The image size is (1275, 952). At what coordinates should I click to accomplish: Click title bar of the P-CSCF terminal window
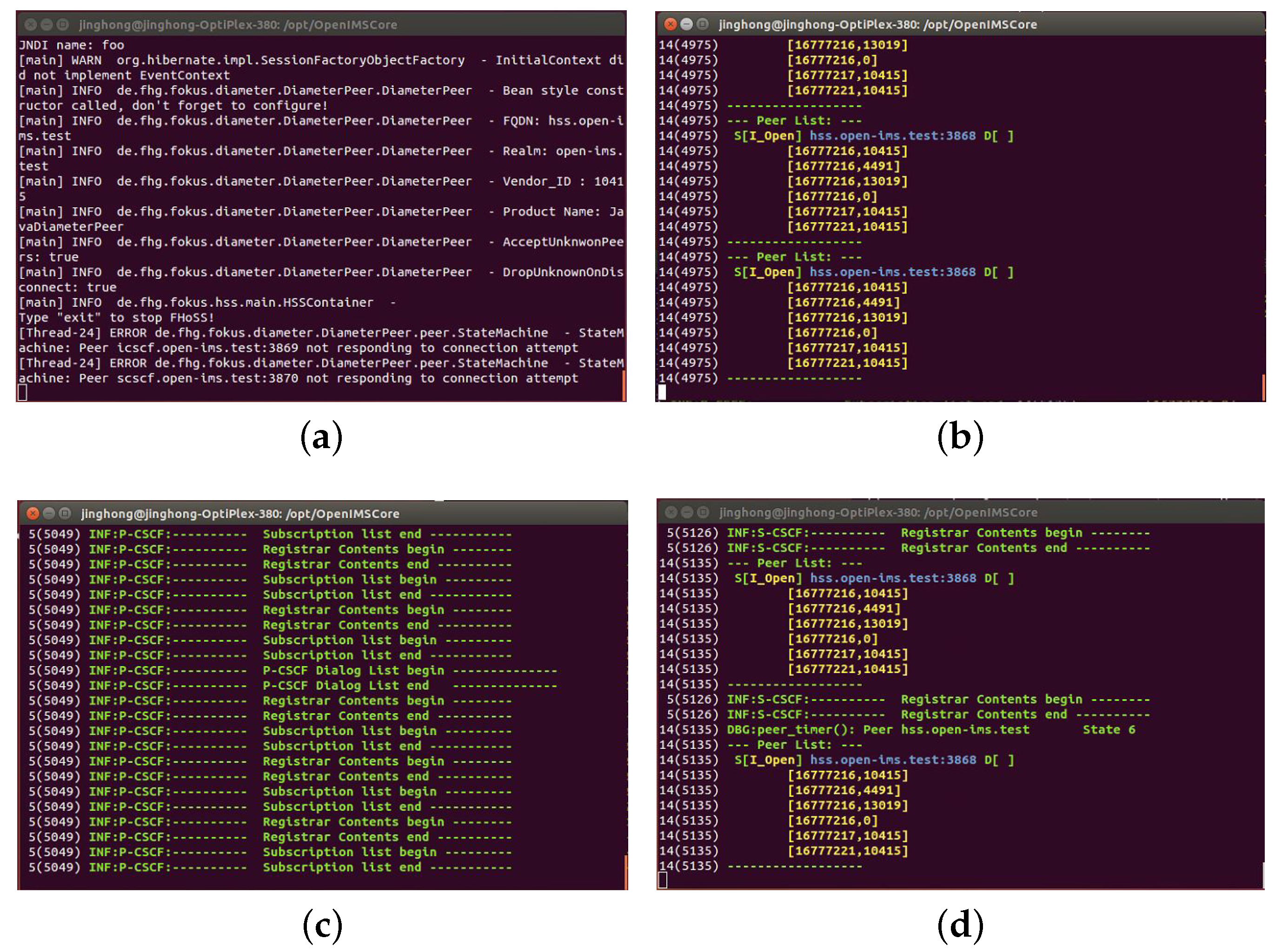(461, 514)
